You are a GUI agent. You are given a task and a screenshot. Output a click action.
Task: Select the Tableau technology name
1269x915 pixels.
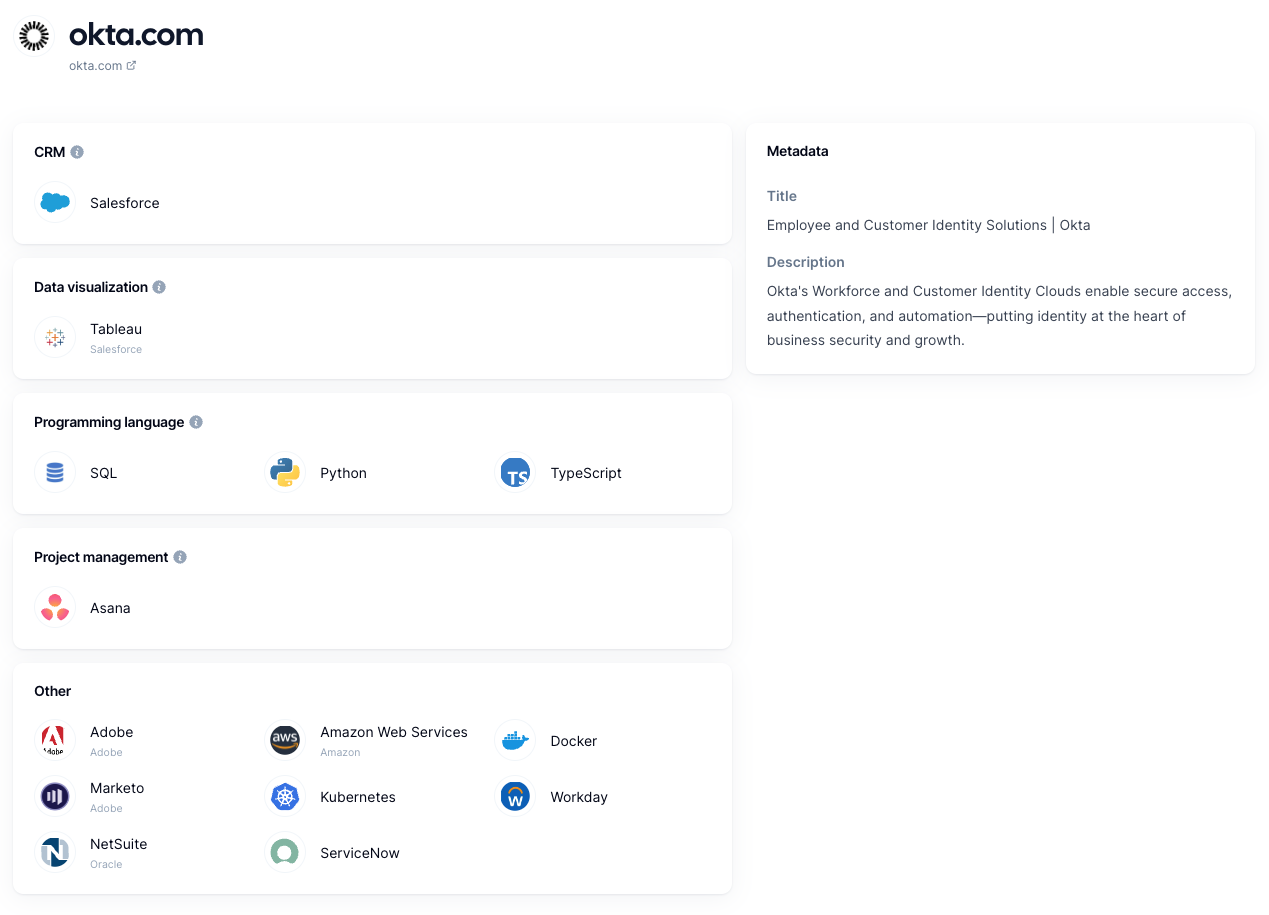point(116,329)
